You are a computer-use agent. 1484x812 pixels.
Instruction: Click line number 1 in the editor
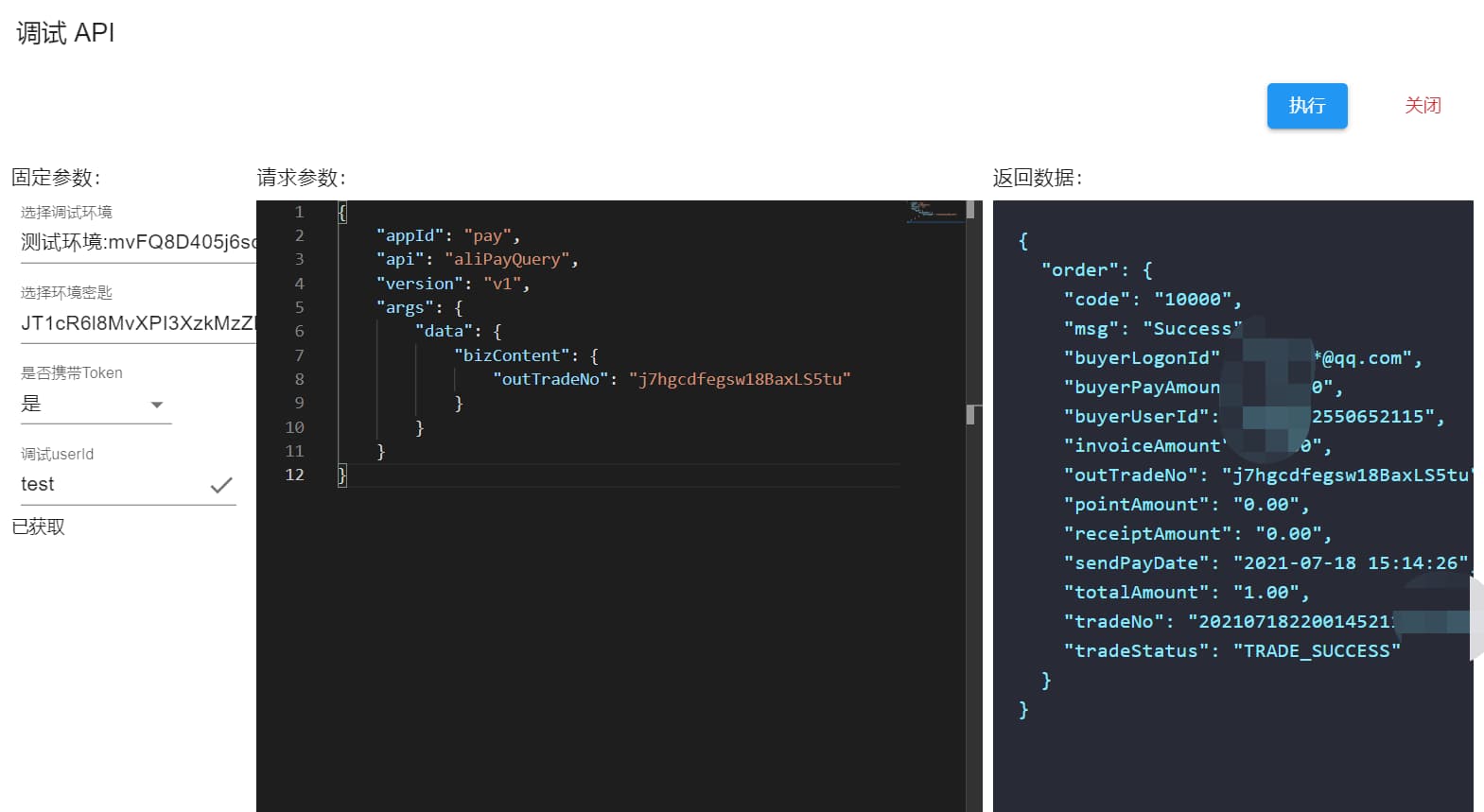[299, 212]
